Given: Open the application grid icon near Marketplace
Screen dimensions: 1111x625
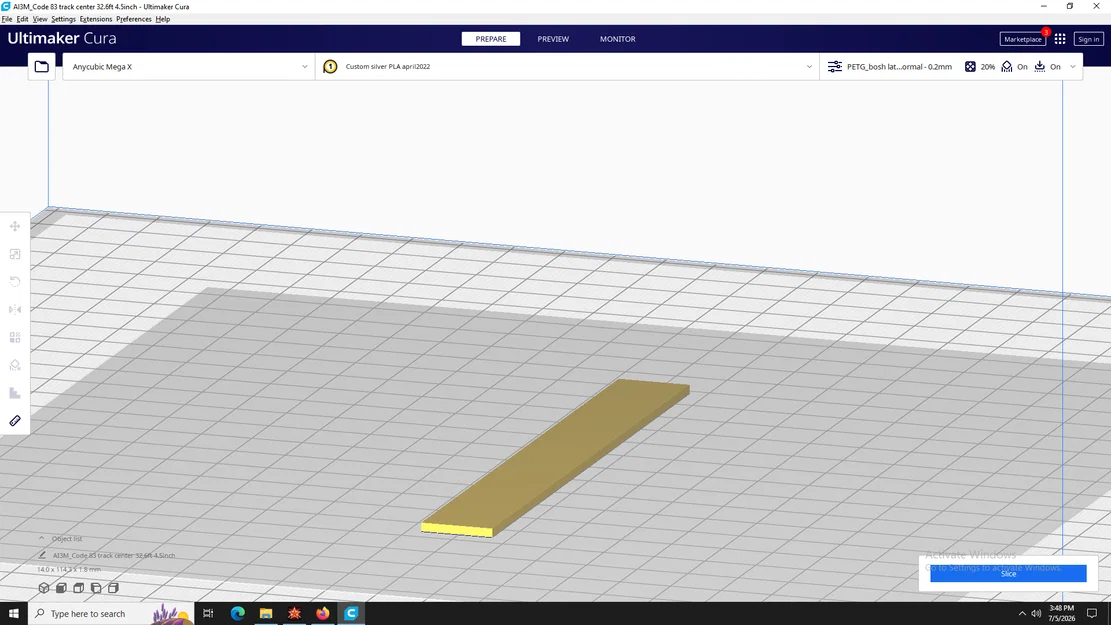Looking at the screenshot, I should coord(1060,39).
